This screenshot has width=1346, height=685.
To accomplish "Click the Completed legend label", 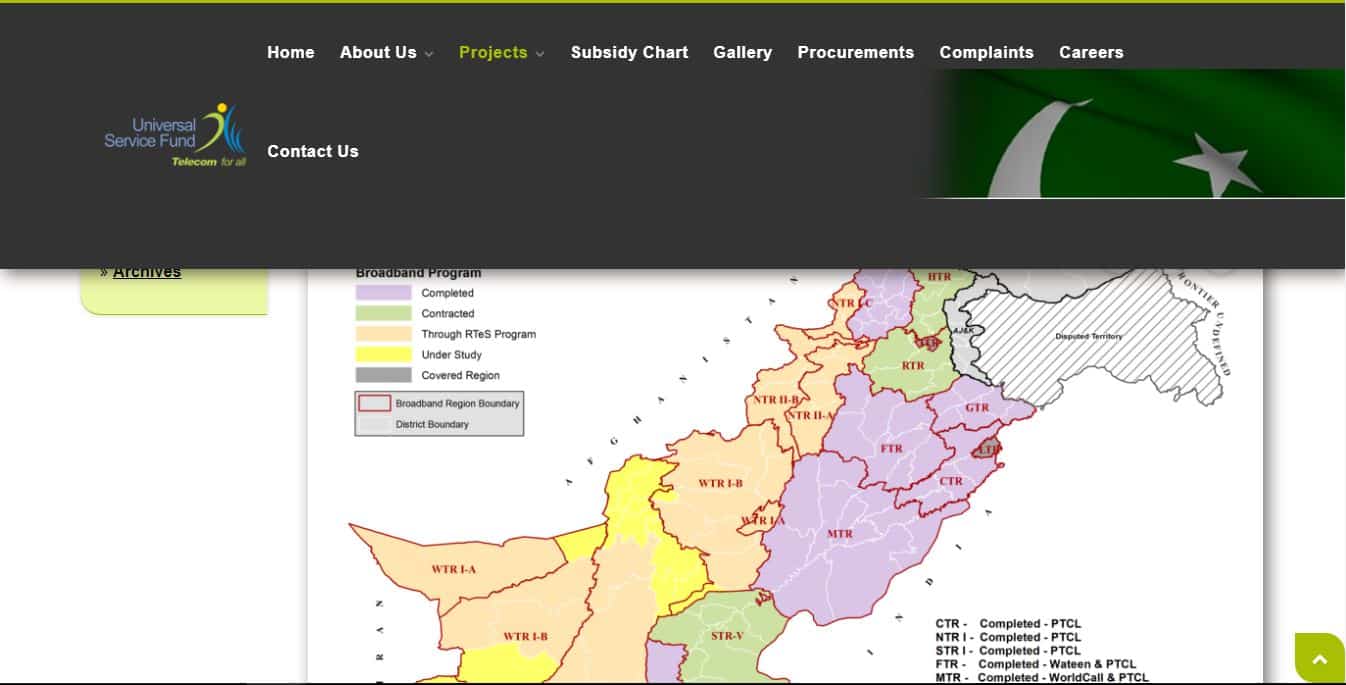I will 448,293.
